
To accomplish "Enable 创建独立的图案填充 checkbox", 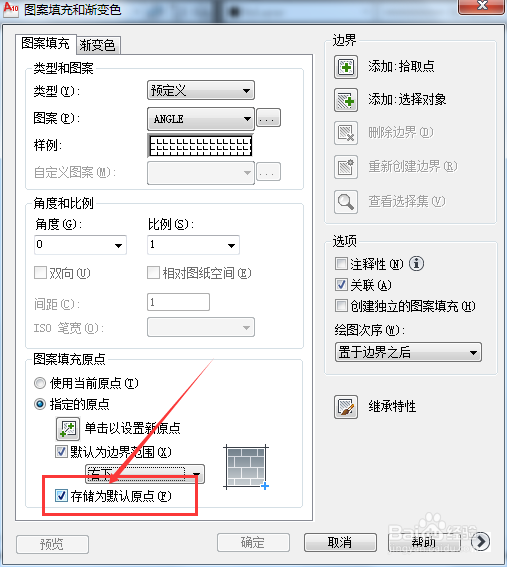I will pyautogui.click(x=341, y=306).
